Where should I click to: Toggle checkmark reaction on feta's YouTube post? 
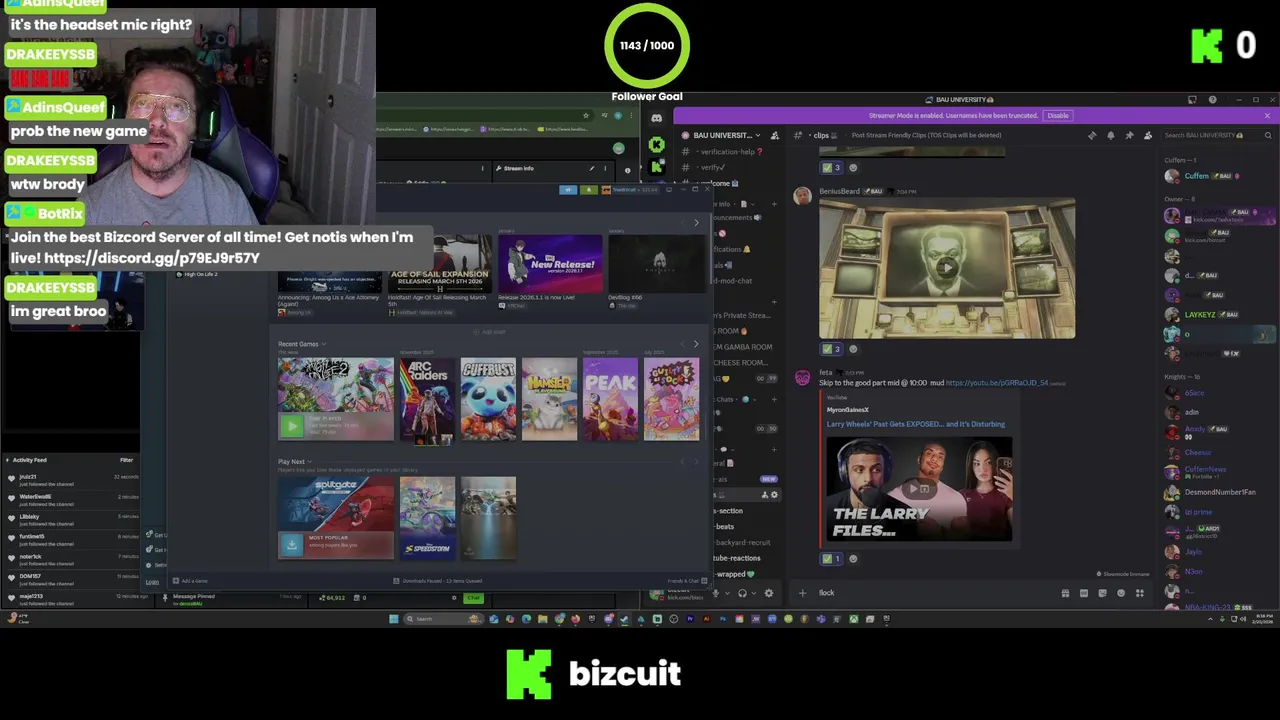831,559
